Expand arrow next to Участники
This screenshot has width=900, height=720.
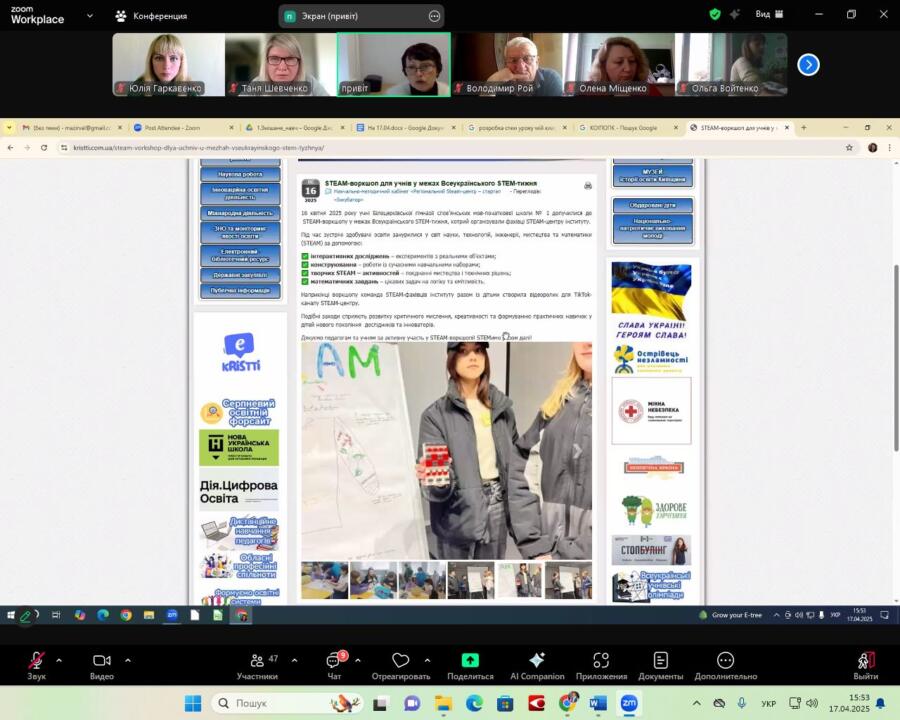294,661
